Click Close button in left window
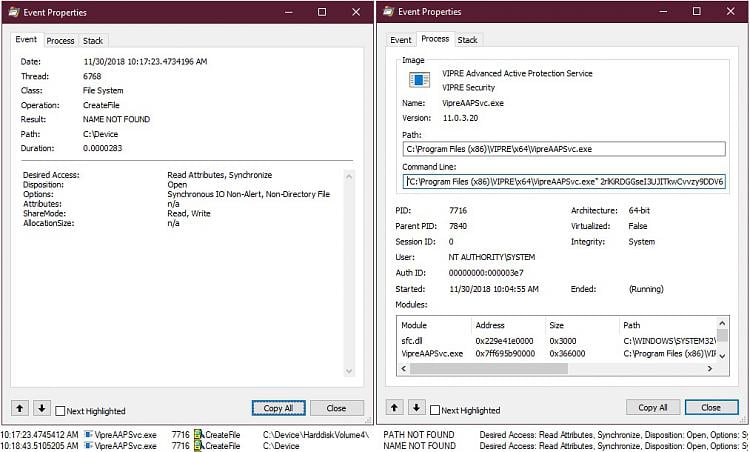 pyautogui.click(x=336, y=408)
